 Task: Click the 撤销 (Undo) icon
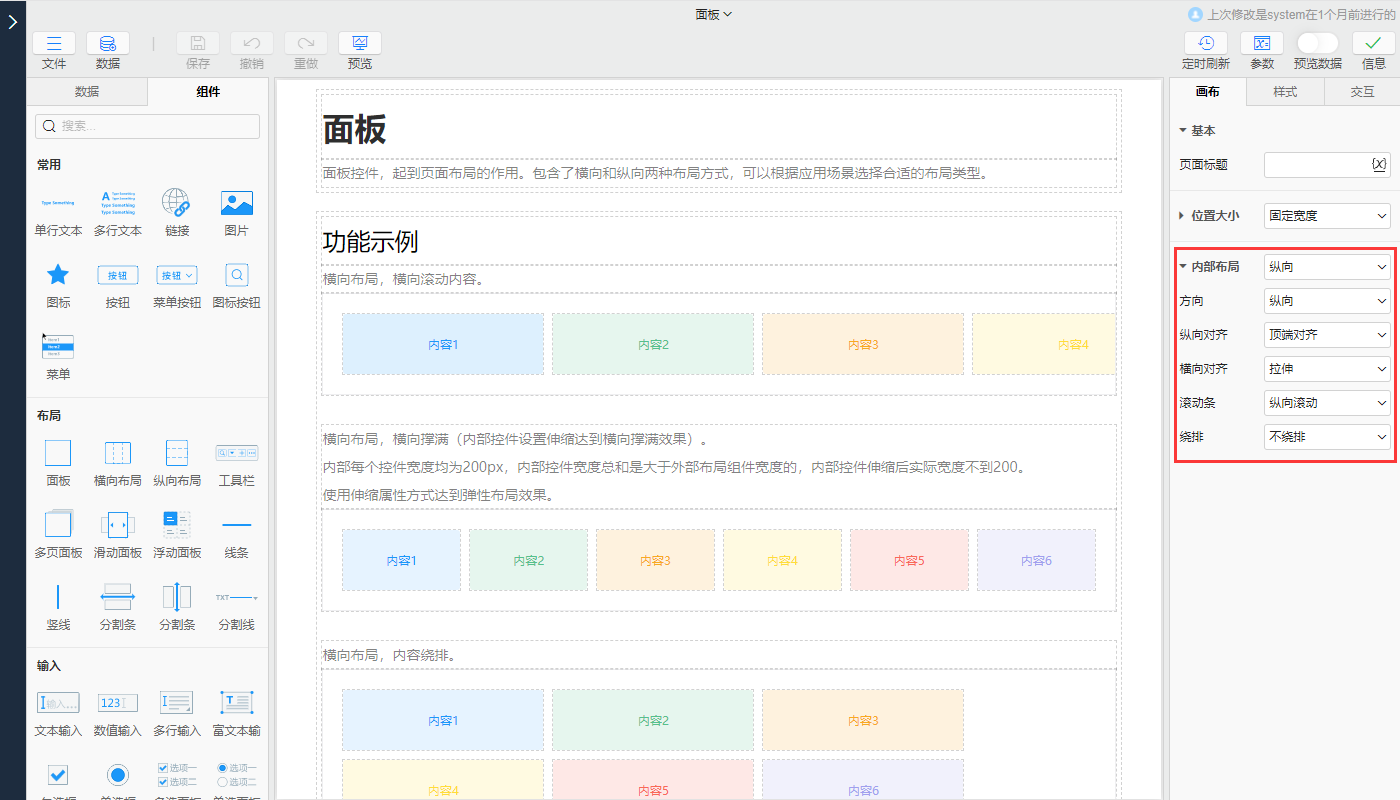251,44
